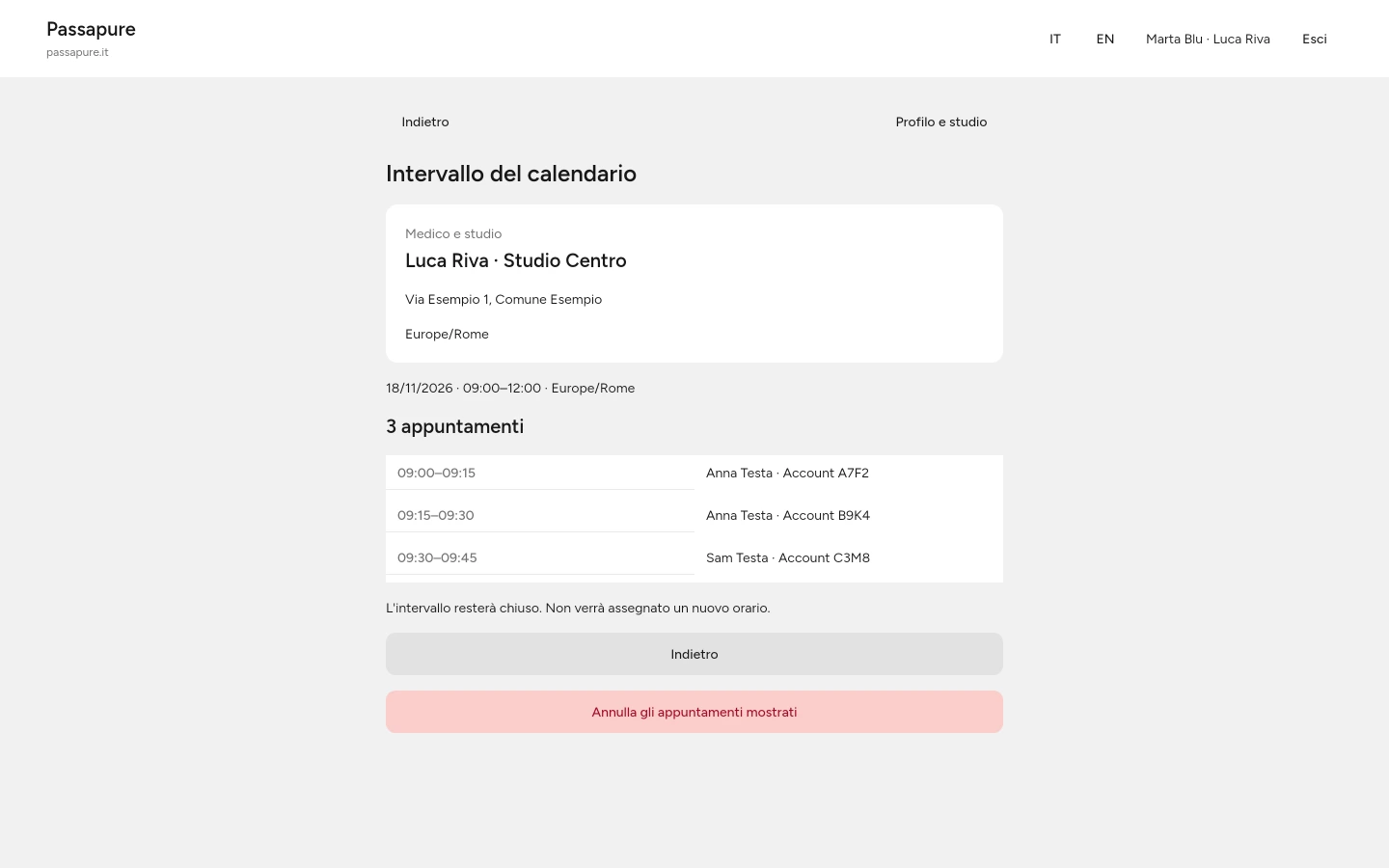This screenshot has width=1389, height=868.
Task: Click the Medico e studio label
Action: pyautogui.click(x=453, y=233)
